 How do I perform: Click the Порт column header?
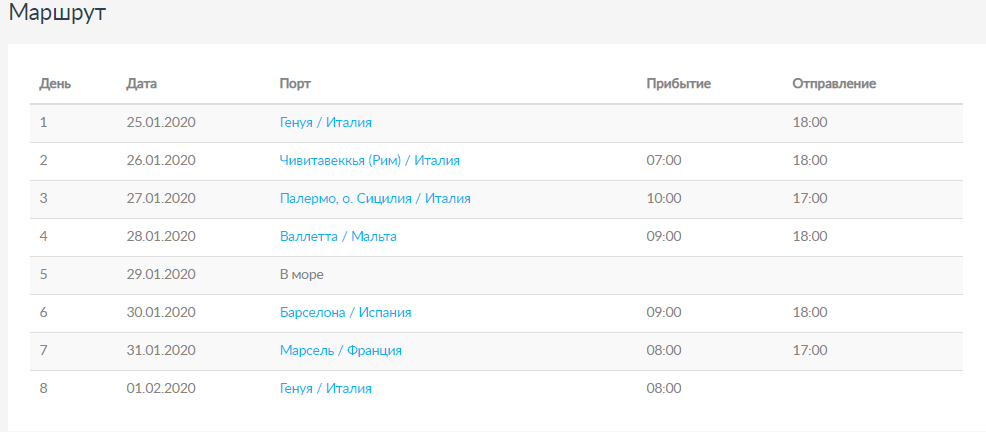[x=295, y=83]
